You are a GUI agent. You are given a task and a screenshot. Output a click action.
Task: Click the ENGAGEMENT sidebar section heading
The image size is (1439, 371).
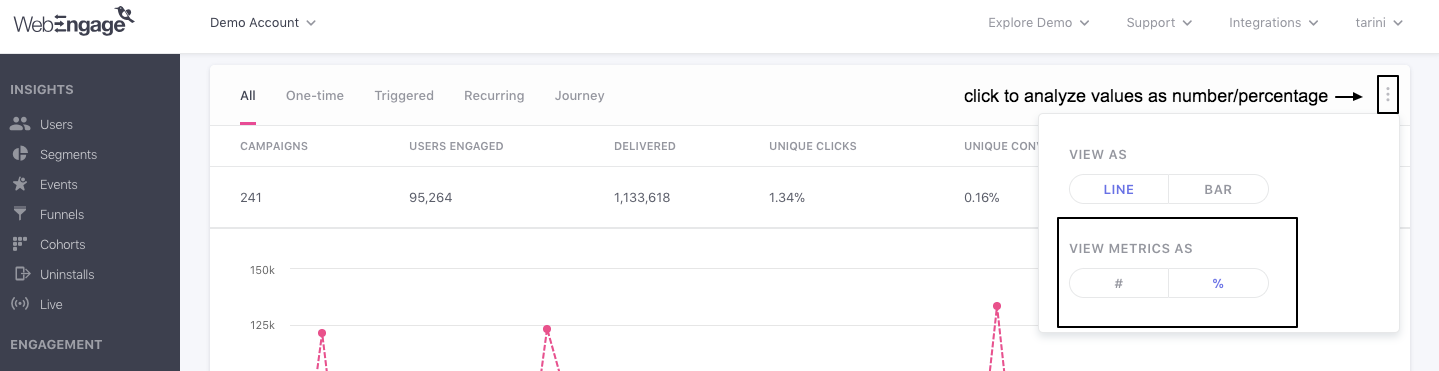click(56, 345)
